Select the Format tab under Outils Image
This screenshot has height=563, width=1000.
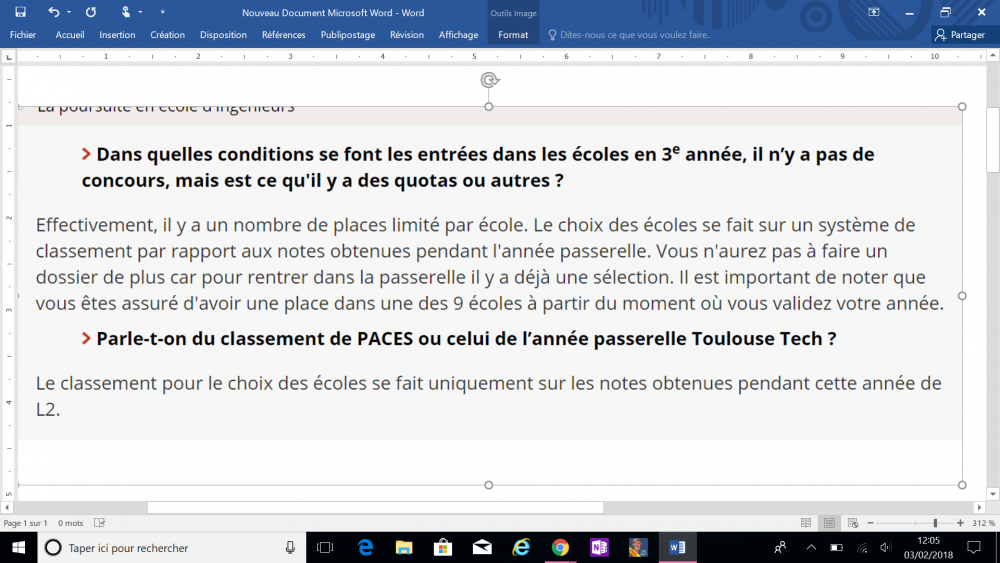[x=513, y=35]
